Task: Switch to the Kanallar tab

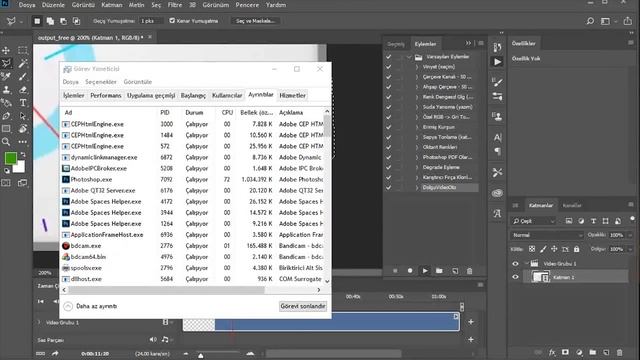Action: click(x=572, y=205)
